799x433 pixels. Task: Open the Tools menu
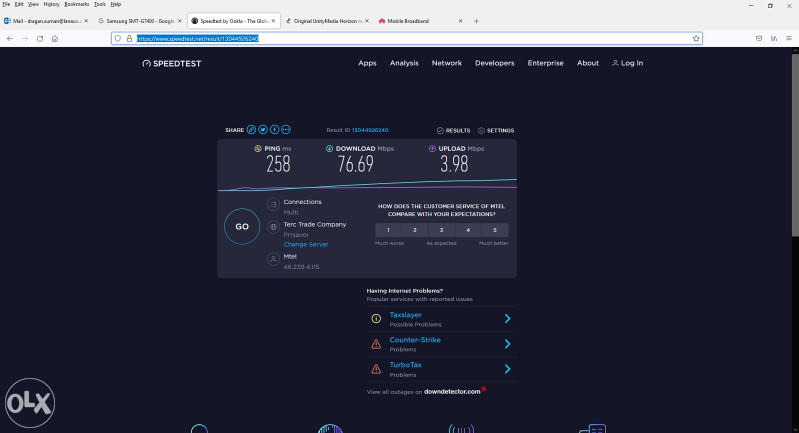pyautogui.click(x=100, y=4)
